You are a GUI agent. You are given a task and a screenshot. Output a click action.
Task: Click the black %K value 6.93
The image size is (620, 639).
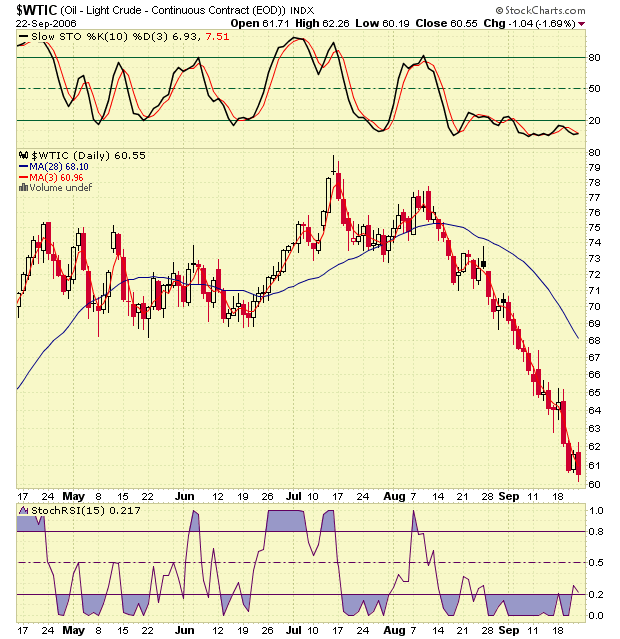pos(186,37)
